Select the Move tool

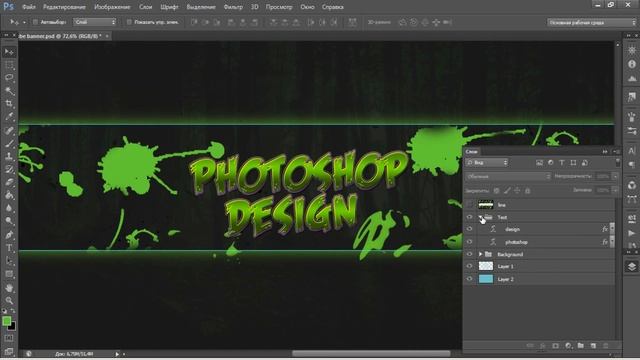(x=9, y=52)
